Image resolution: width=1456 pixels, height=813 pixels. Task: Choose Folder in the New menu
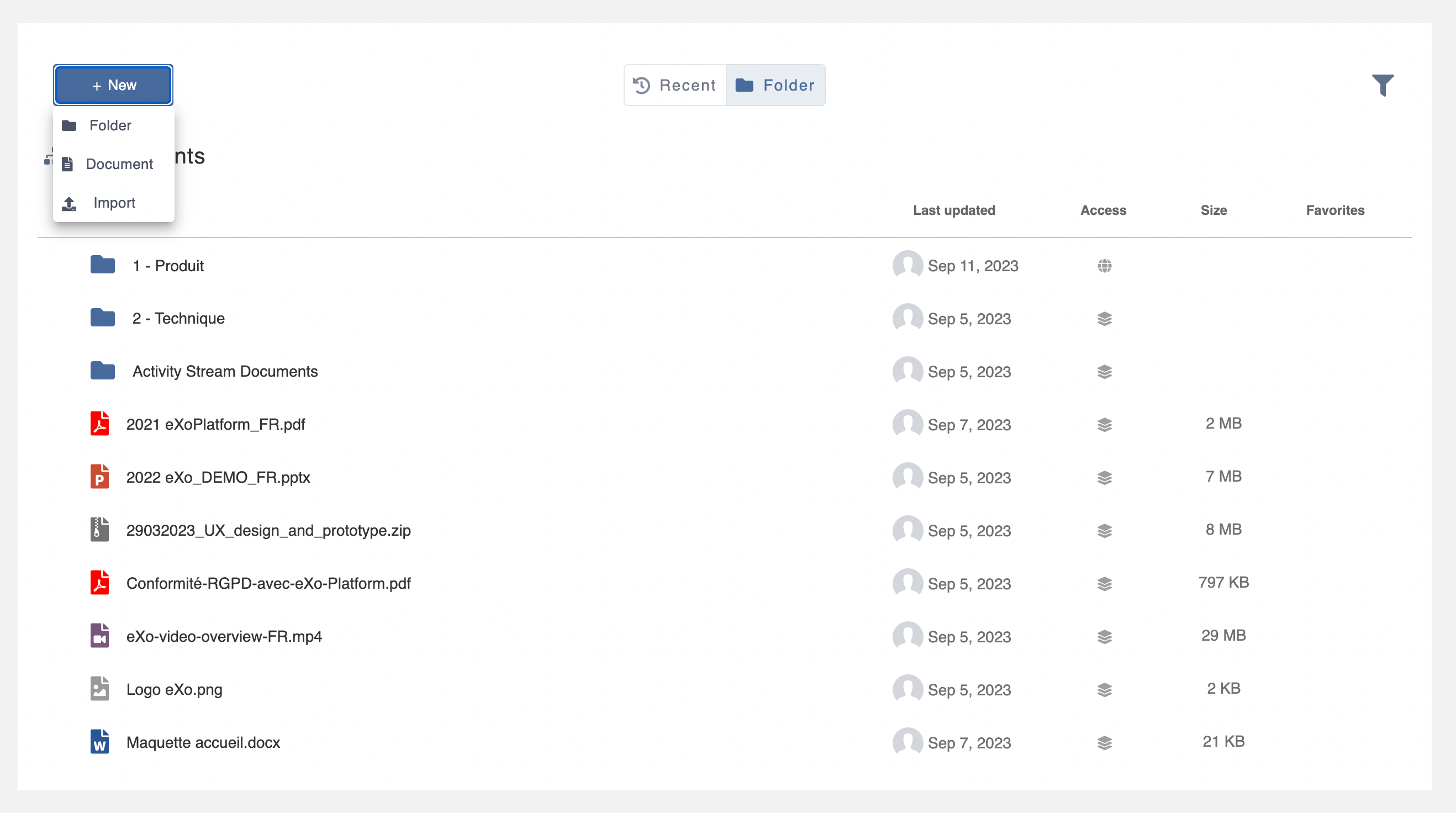(110, 125)
